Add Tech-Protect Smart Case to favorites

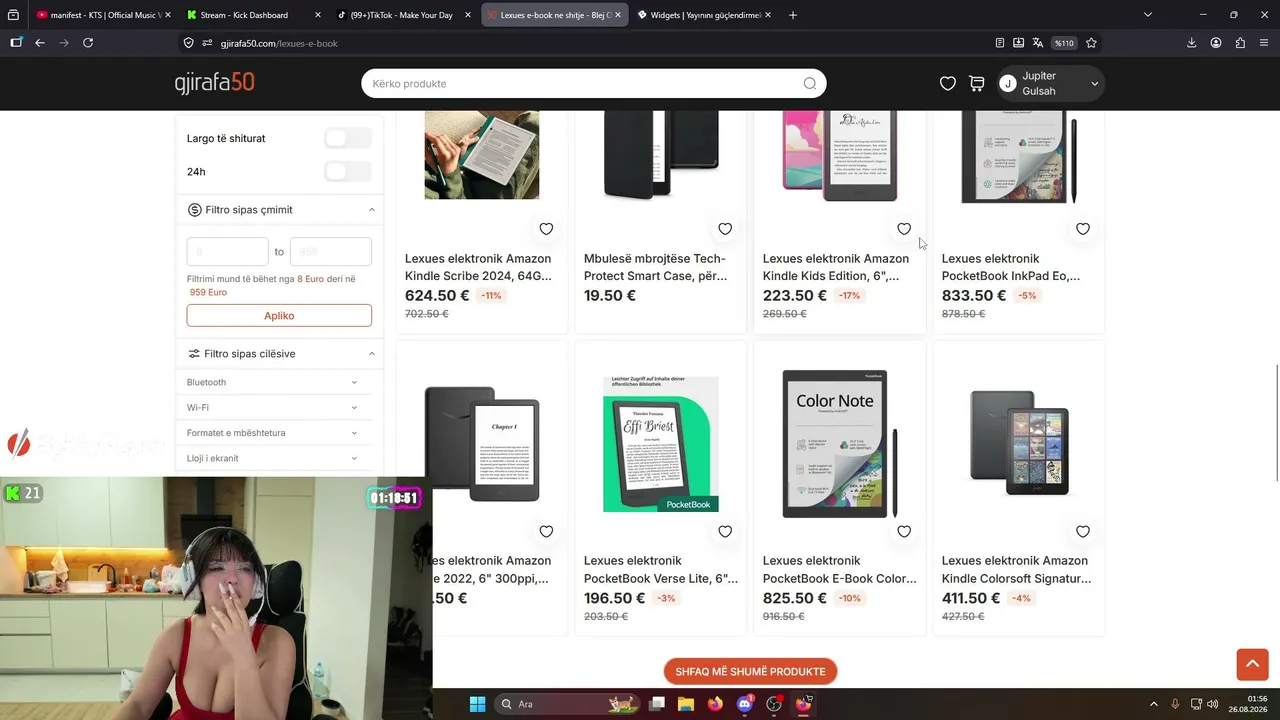click(725, 229)
